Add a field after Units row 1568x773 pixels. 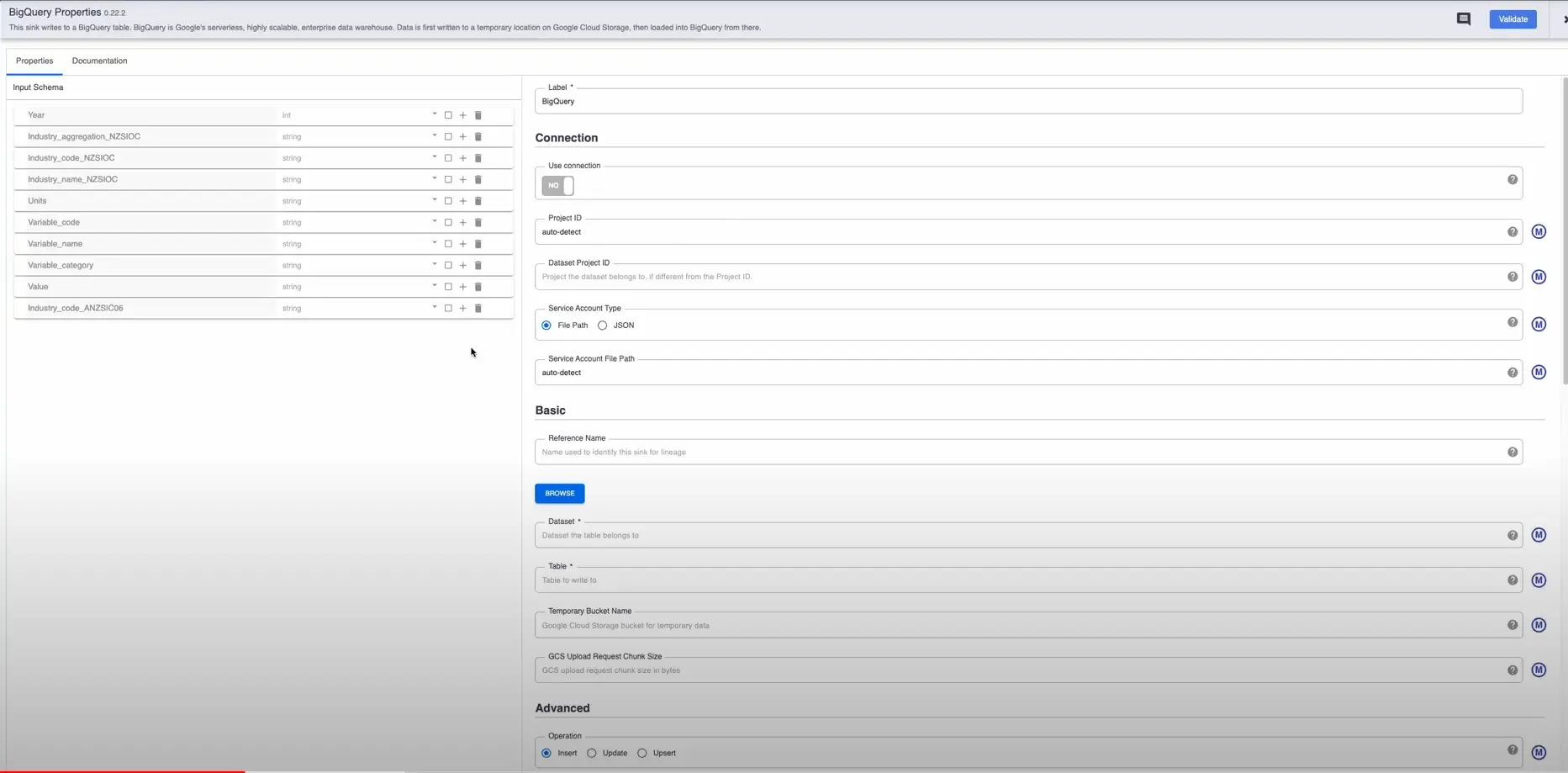463,201
